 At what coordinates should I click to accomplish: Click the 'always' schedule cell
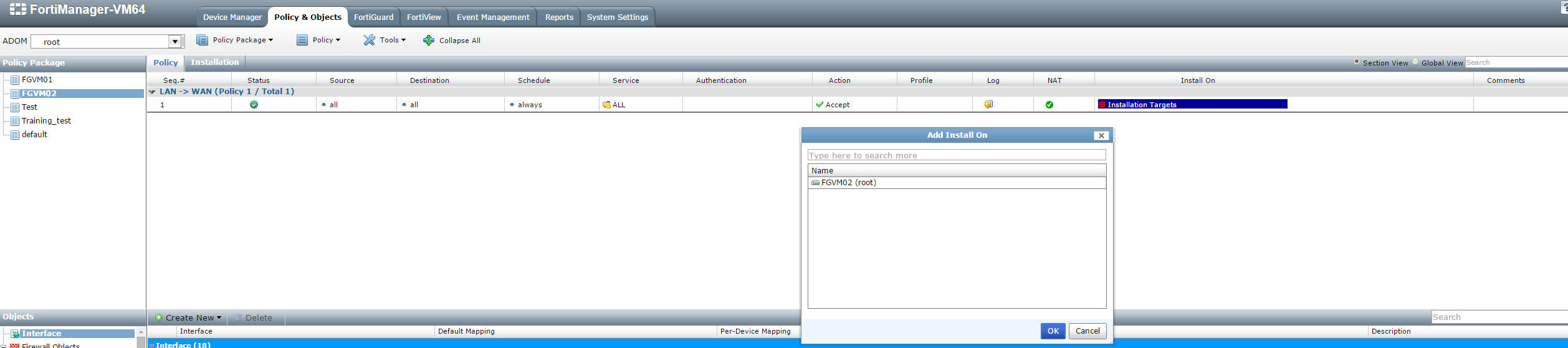pos(552,105)
